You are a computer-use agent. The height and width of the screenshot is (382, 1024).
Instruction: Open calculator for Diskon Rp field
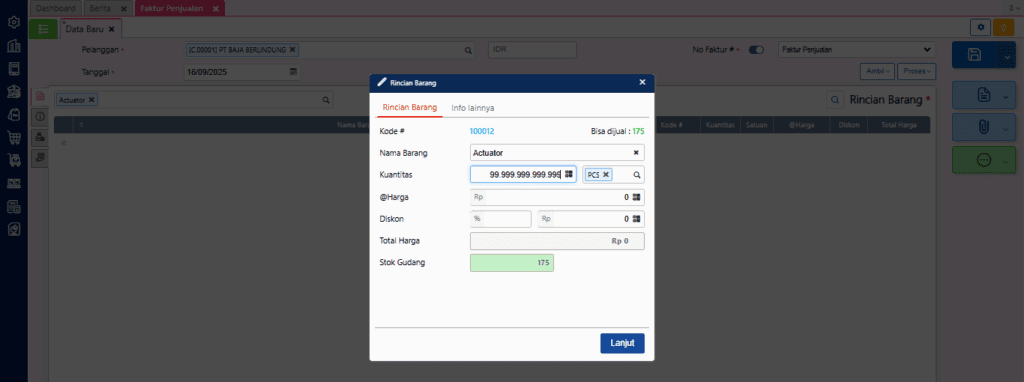[636, 219]
